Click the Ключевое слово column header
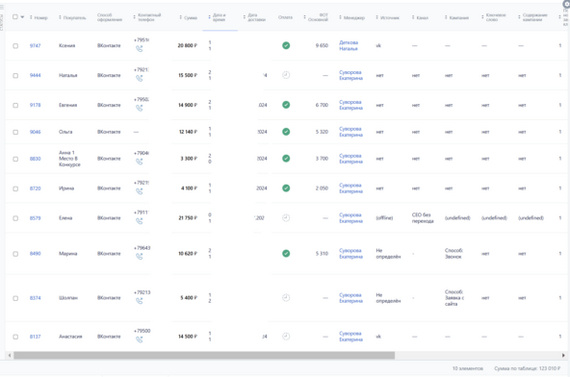The height and width of the screenshot is (377, 570). tap(495, 17)
